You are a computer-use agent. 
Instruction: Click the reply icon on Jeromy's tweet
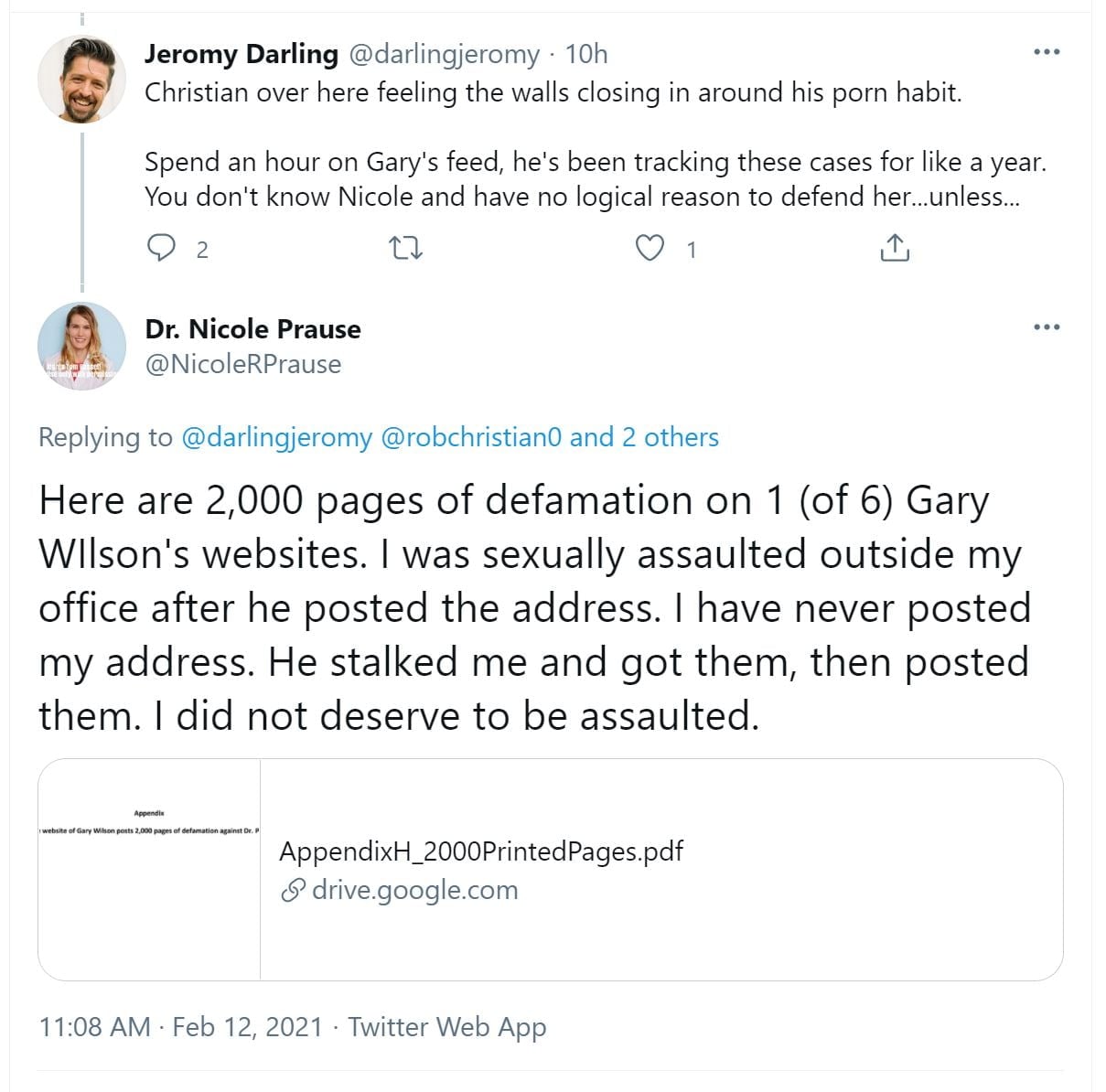click(162, 248)
